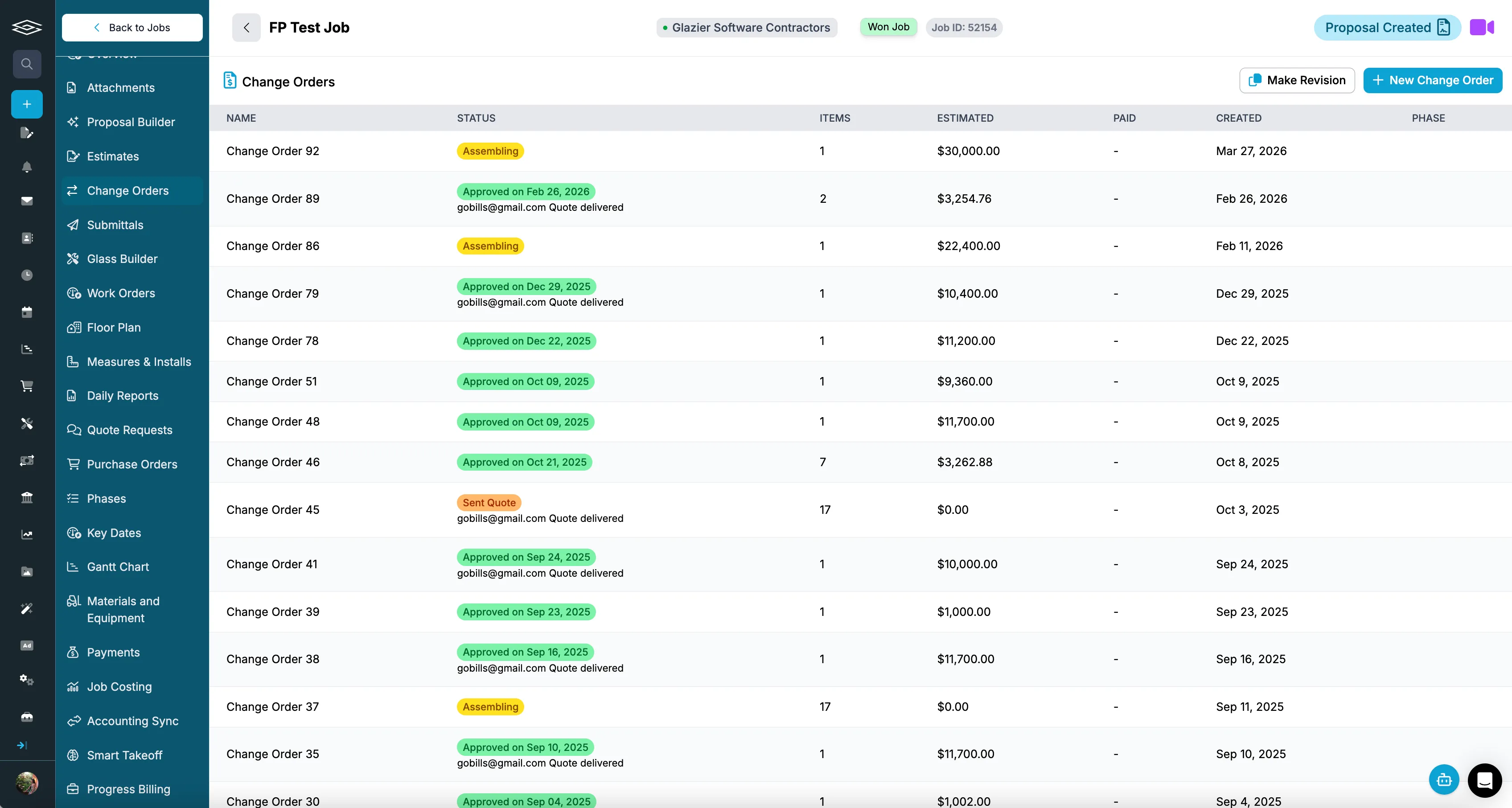Sort by ESTIMATED column header
Viewport: 1512px width, 808px height.
click(965, 118)
